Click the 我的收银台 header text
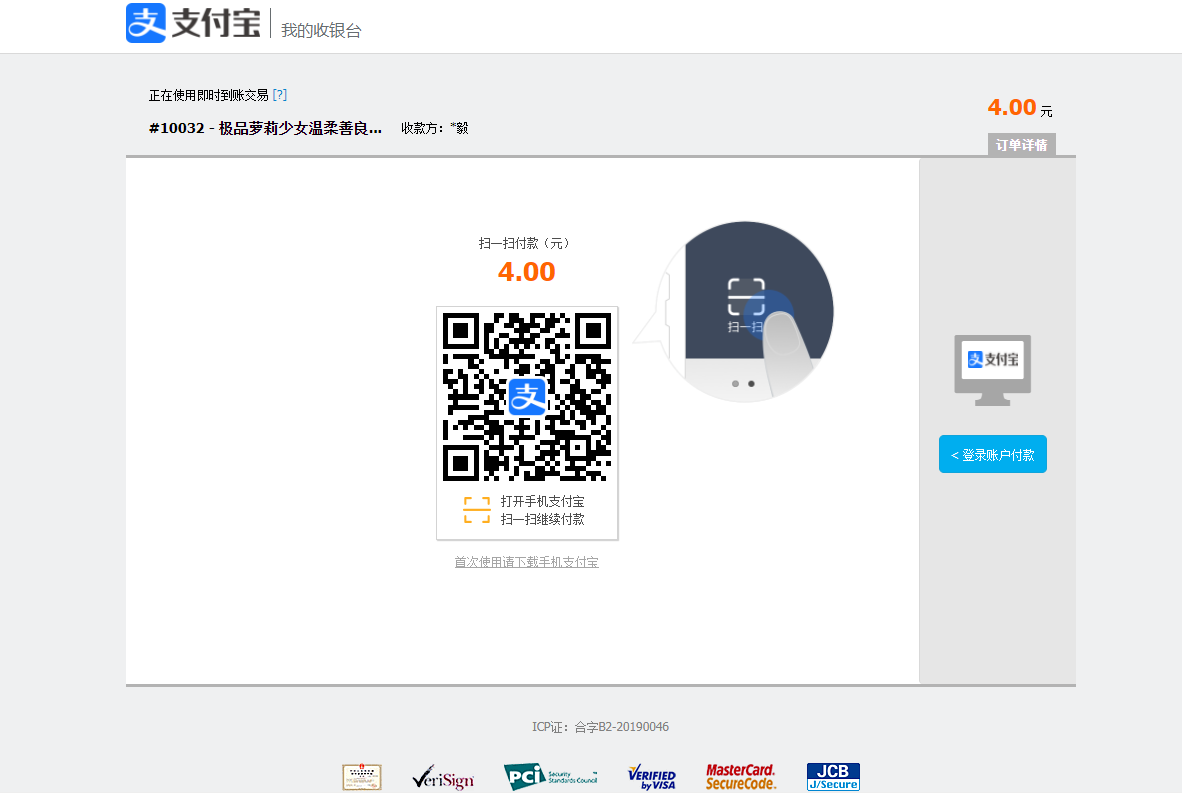The height and width of the screenshot is (796, 1182). pos(321,30)
